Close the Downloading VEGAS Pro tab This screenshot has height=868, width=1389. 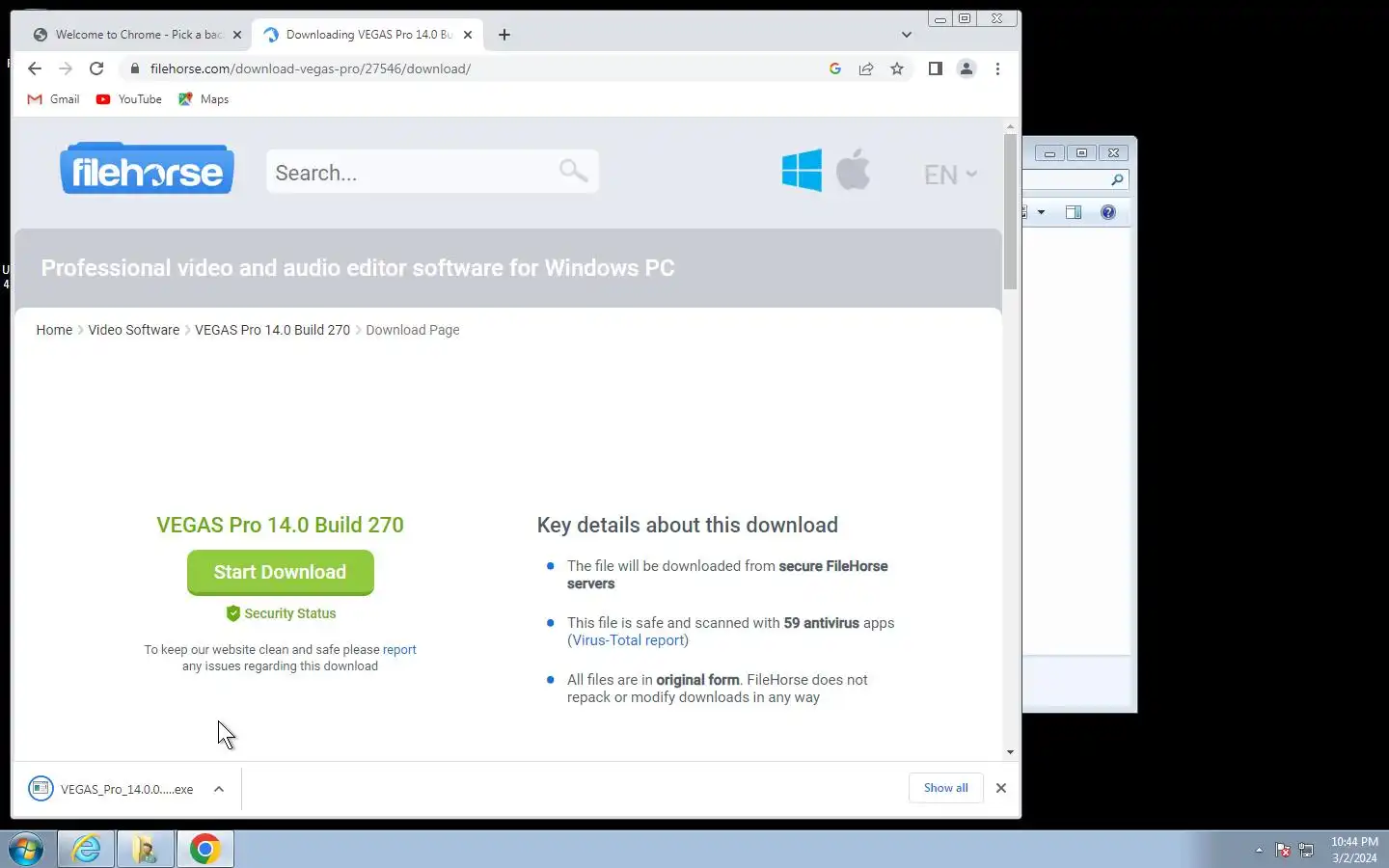pos(468,35)
